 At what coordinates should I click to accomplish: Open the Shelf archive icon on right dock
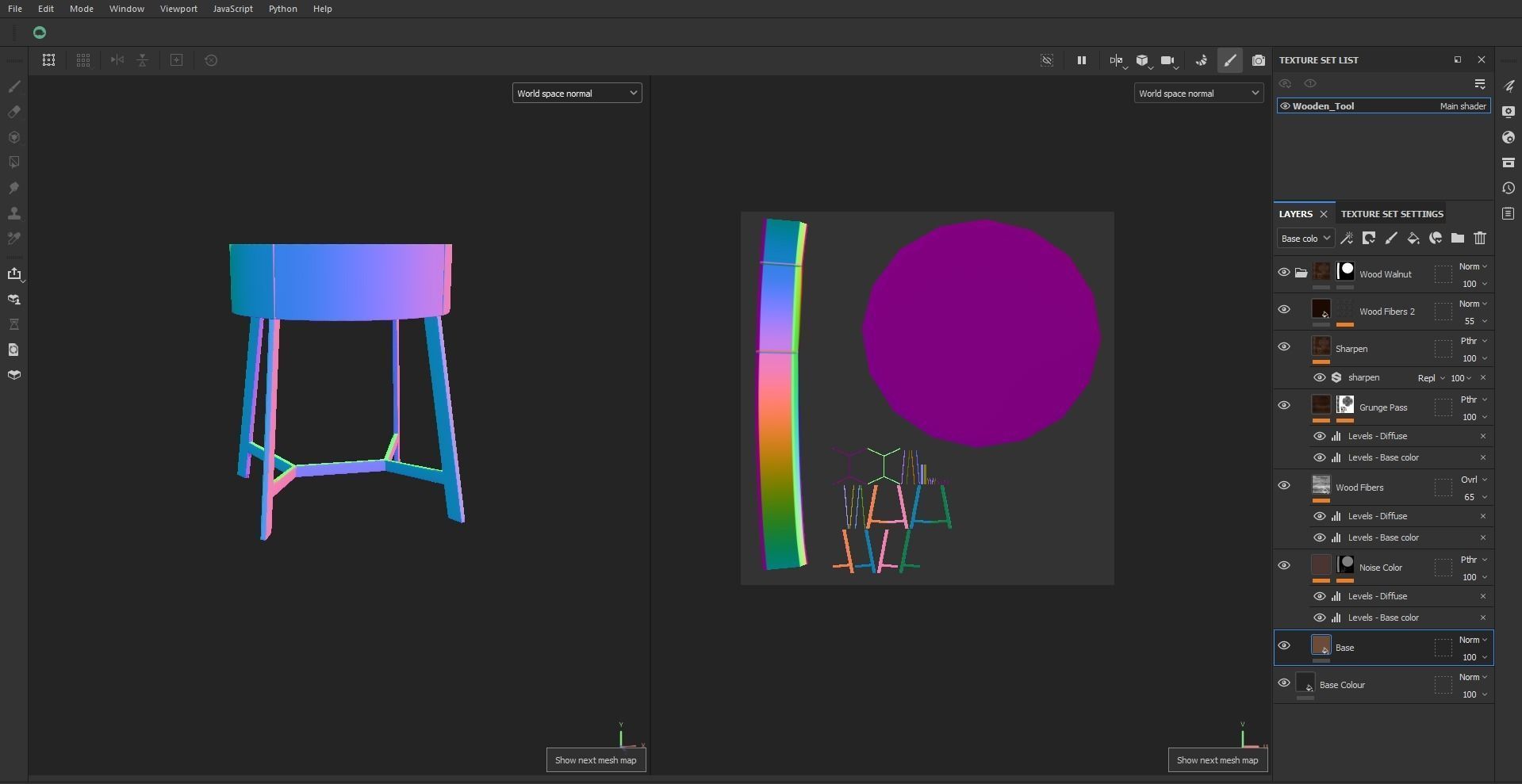click(x=1509, y=163)
